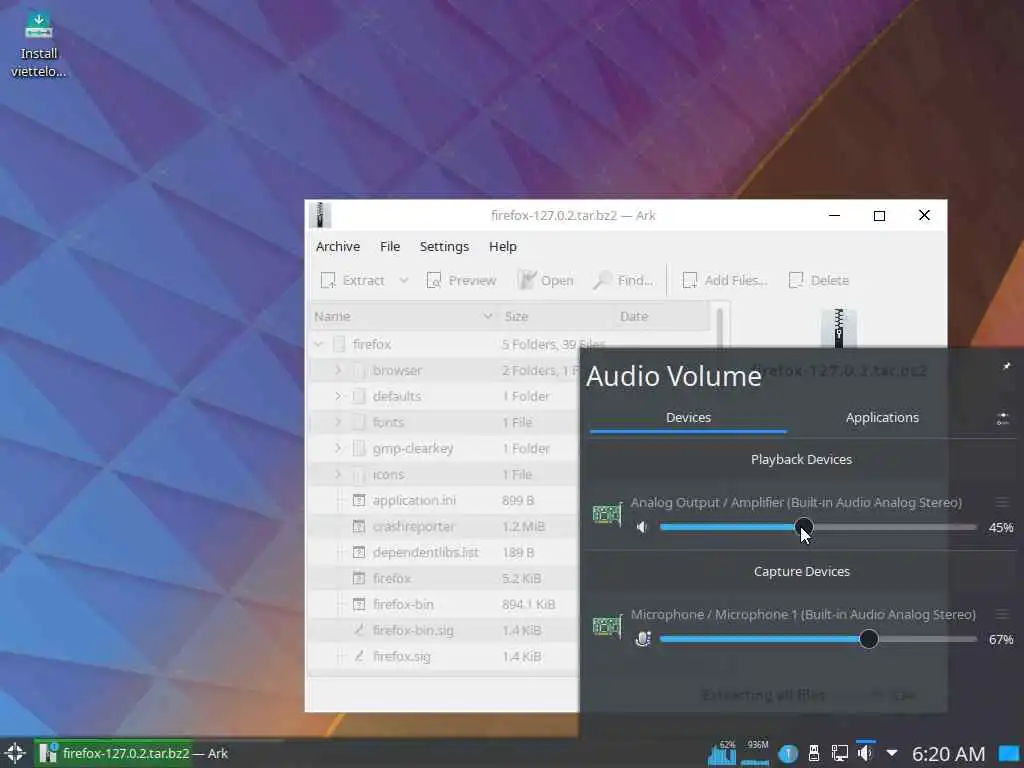Mute the Analog Output speaker icon
The height and width of the screenshot is (768, 1024).
642,527
